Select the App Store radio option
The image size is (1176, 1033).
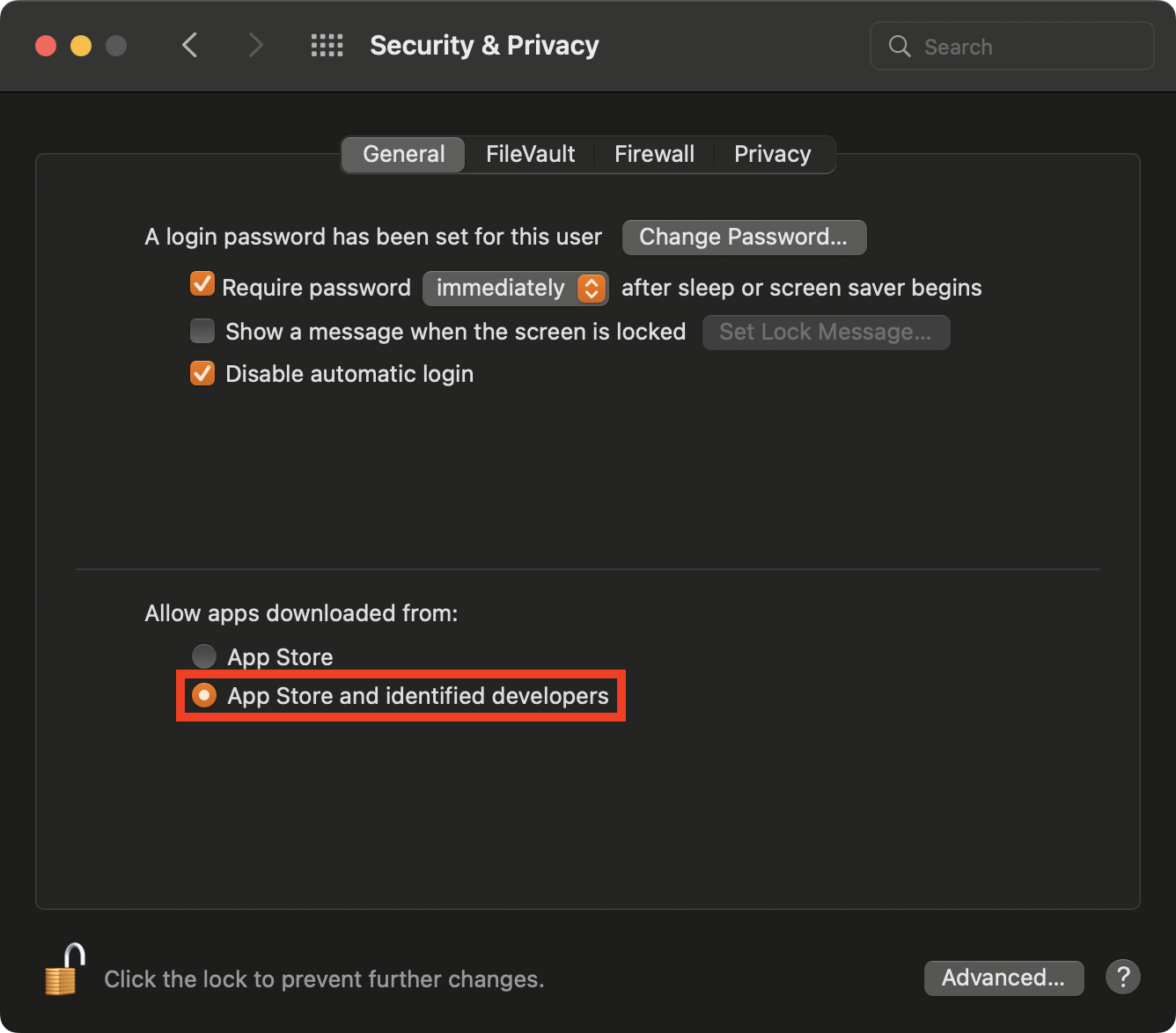[x=204, y=656]
